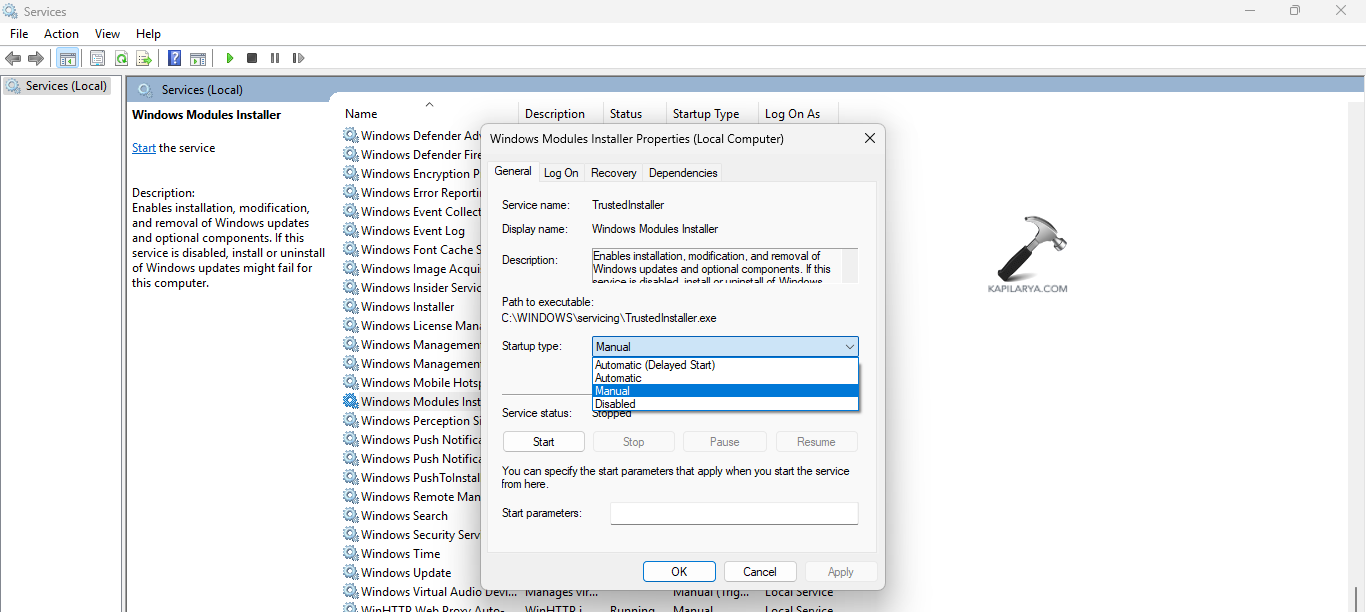Click the Start Service green play icon
The height and width of the screenshot is (612, 1366).
tap(230, 59)
